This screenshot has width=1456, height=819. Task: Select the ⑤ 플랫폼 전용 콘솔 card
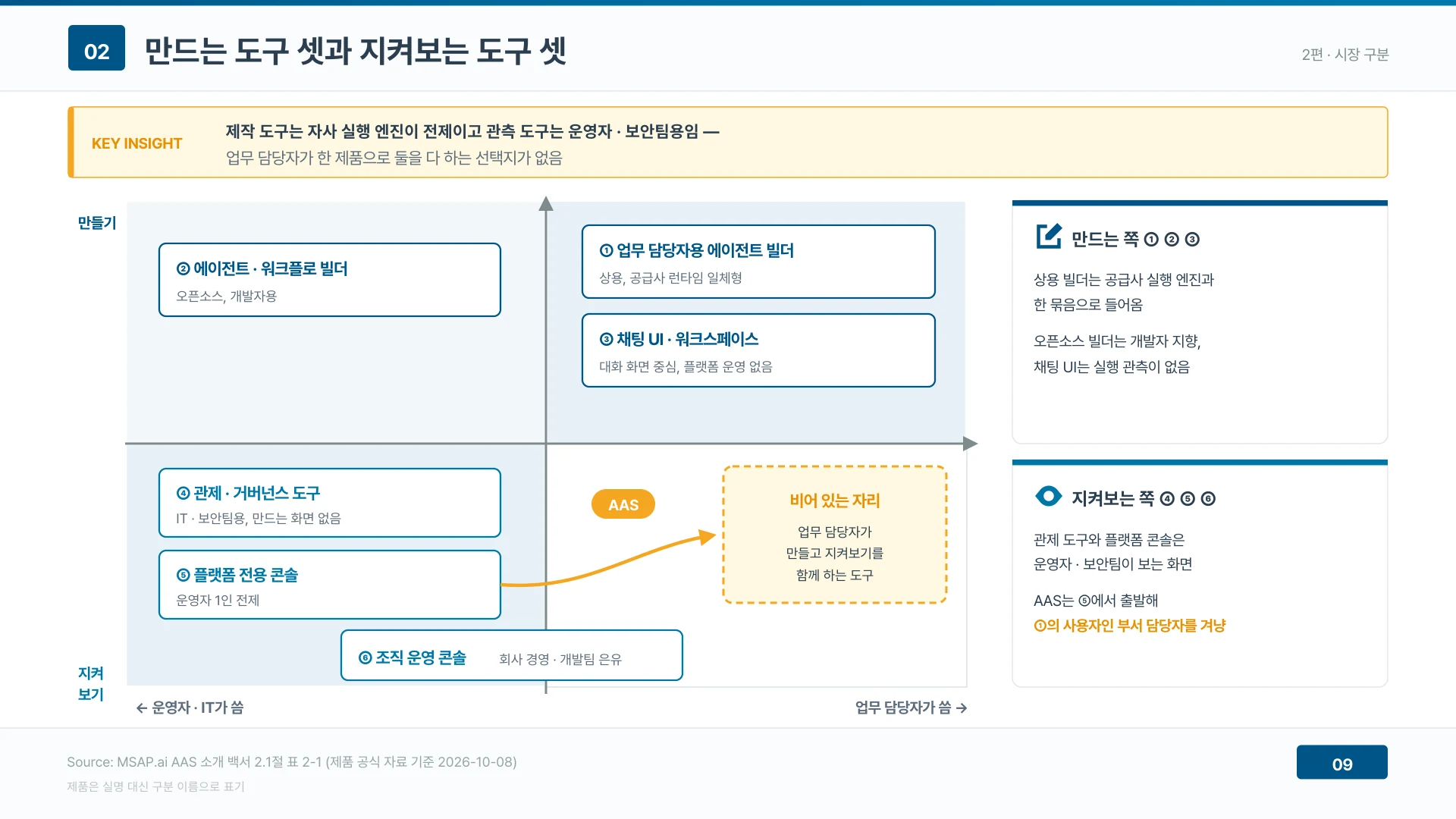coord(330,585)
